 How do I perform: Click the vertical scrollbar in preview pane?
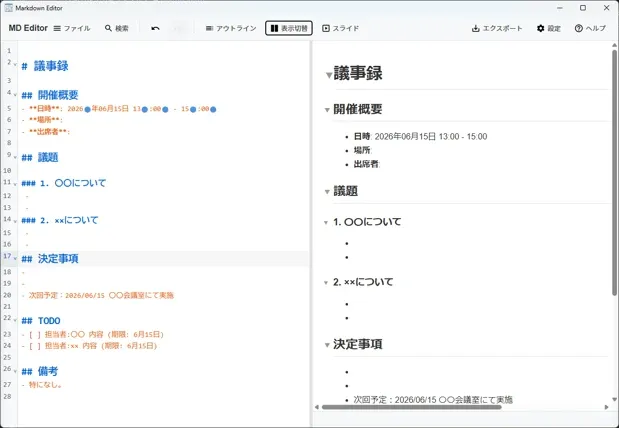coord(614,170)
